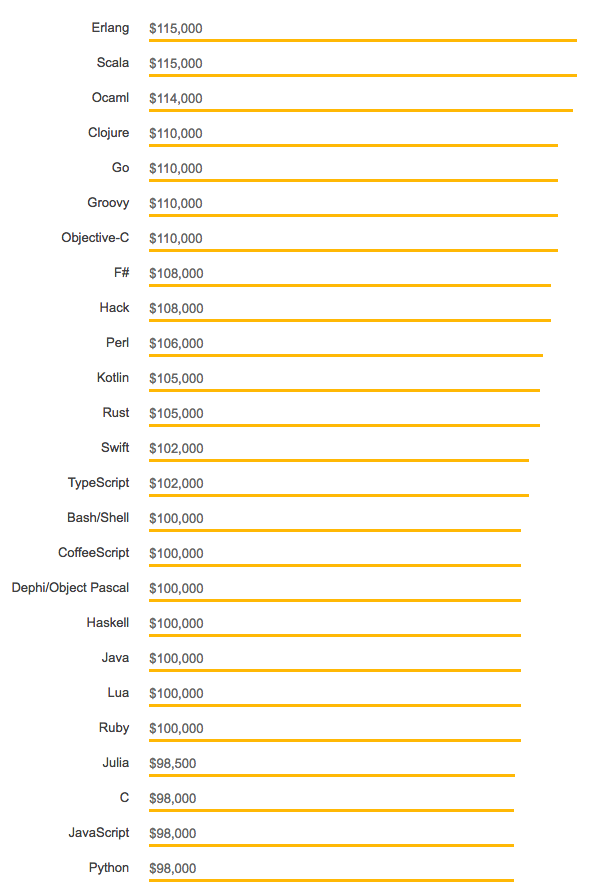Select the TypeScript label
This screenshot has height=889, width=605.
[98, 483]
